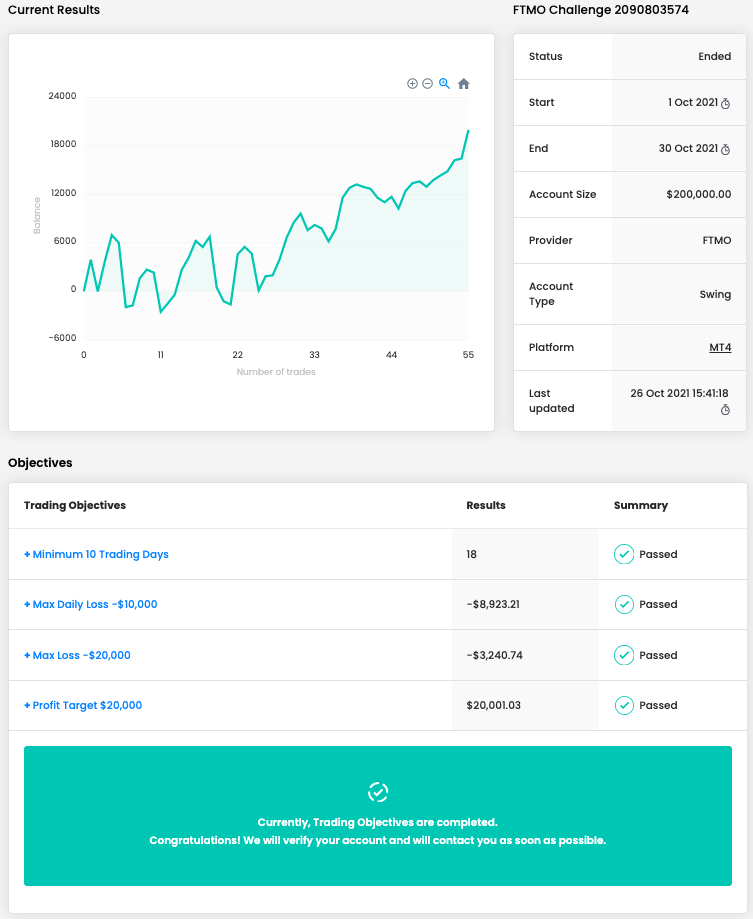Screen dimensions: 753x919
Task: Click the Summary column header
Action: [x=640, y=505]
